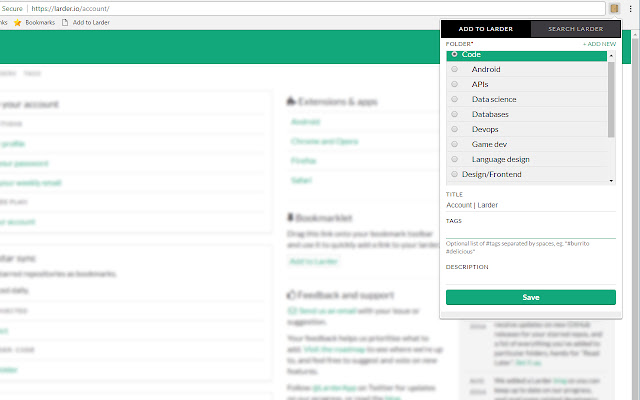Pick the Game dev folder radio button
The image size is (640, 400).
pyautogui.click(x=454, y=144)
